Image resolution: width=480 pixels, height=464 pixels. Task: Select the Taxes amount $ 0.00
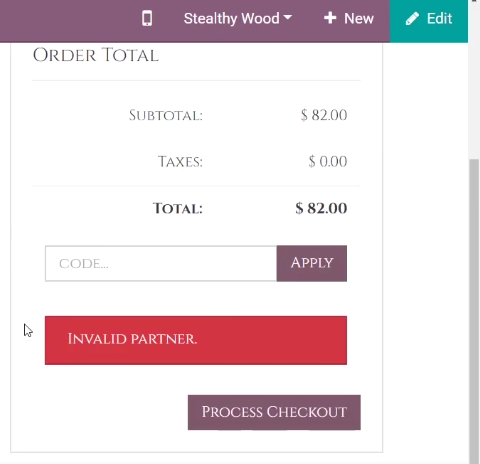[328, 161]
